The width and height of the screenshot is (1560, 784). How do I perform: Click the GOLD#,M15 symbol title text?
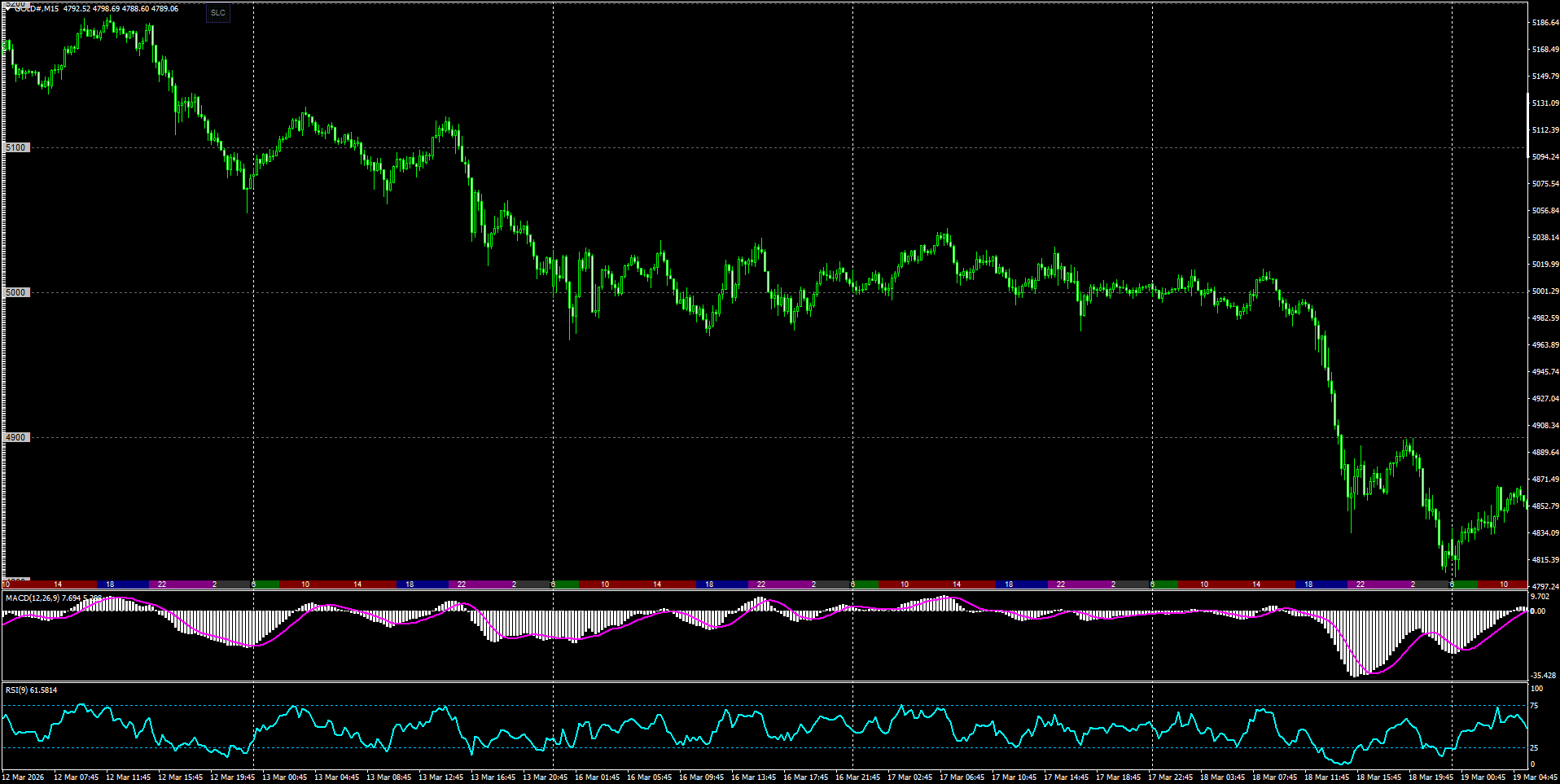37,9
